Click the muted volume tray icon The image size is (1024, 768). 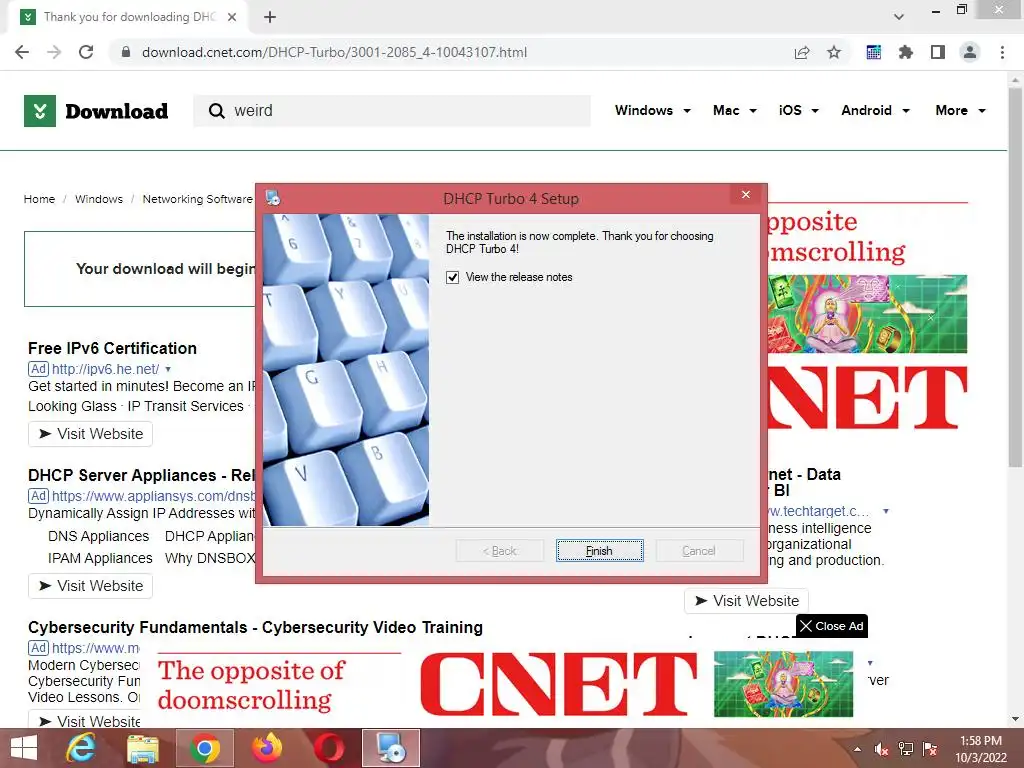point(881,749)
